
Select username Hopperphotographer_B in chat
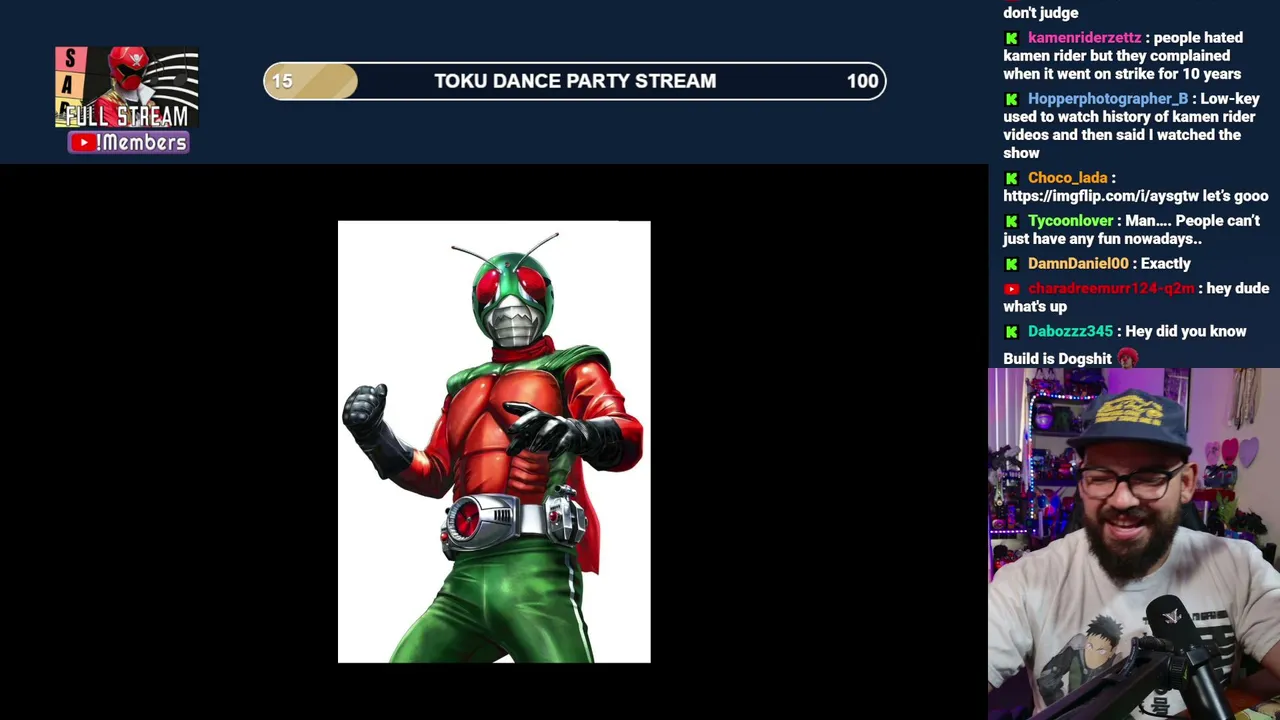pos(1108,99)
